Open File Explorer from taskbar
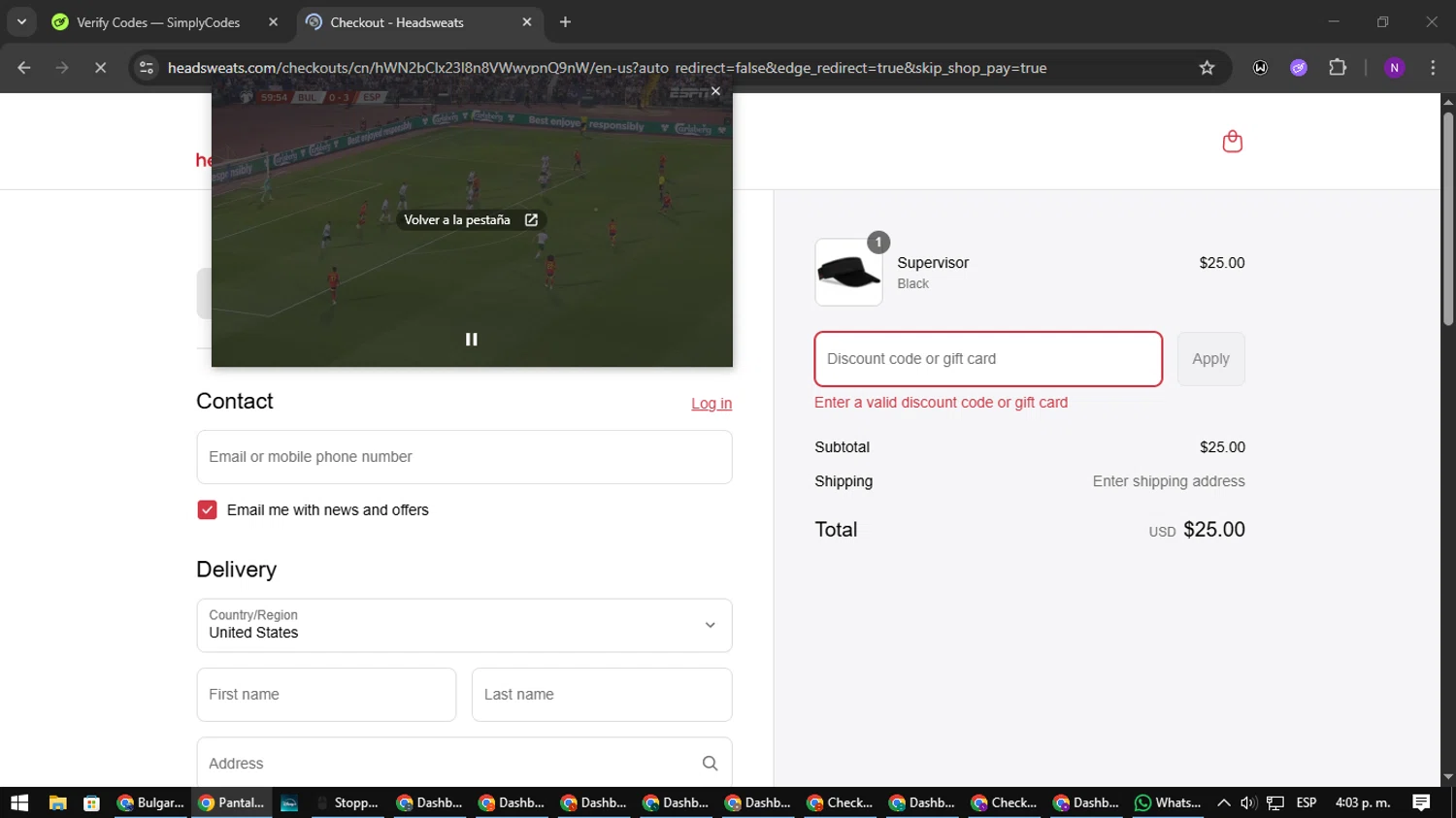Screen dimensions: 1456x818 tap(57, 802)
